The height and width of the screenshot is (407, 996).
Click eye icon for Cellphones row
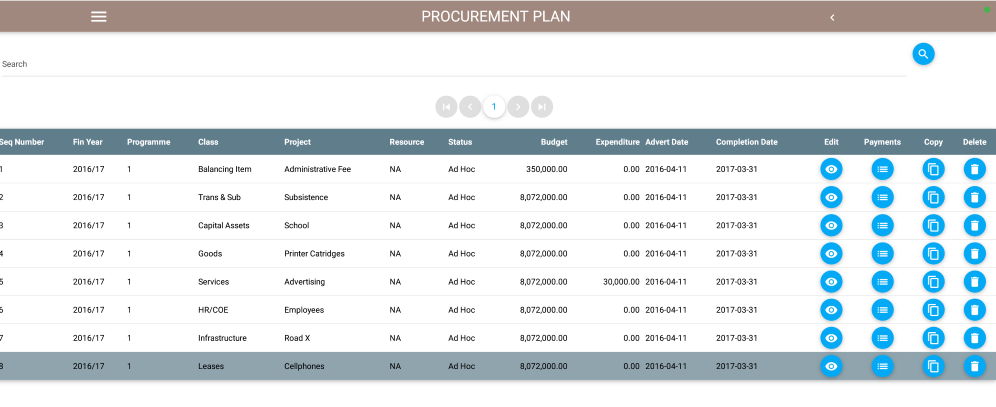click(x=831, y=367)
